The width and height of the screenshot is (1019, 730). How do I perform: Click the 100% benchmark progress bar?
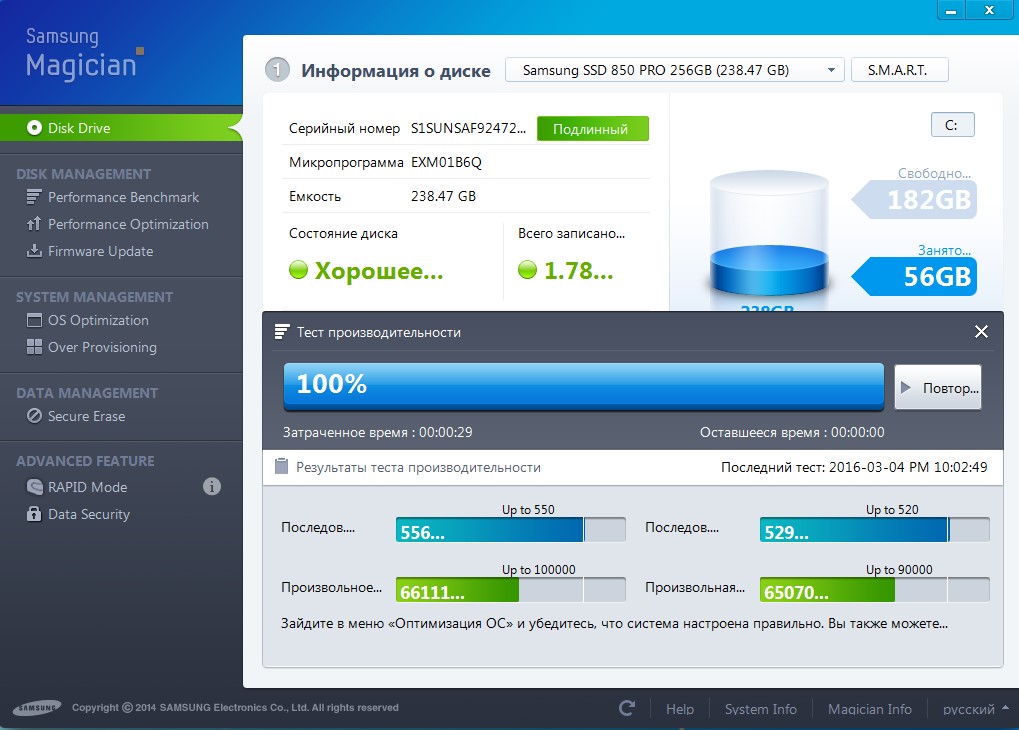(x=584, y=385)
